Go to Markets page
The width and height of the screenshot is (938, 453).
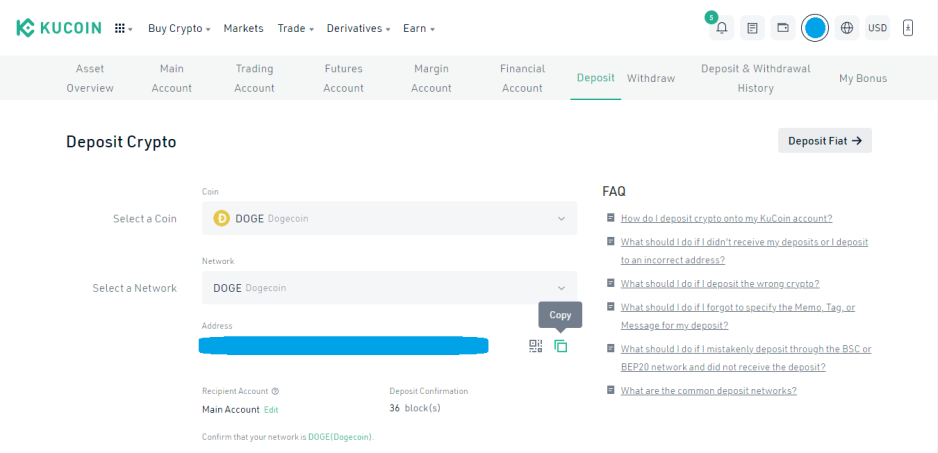click(243, 28)
